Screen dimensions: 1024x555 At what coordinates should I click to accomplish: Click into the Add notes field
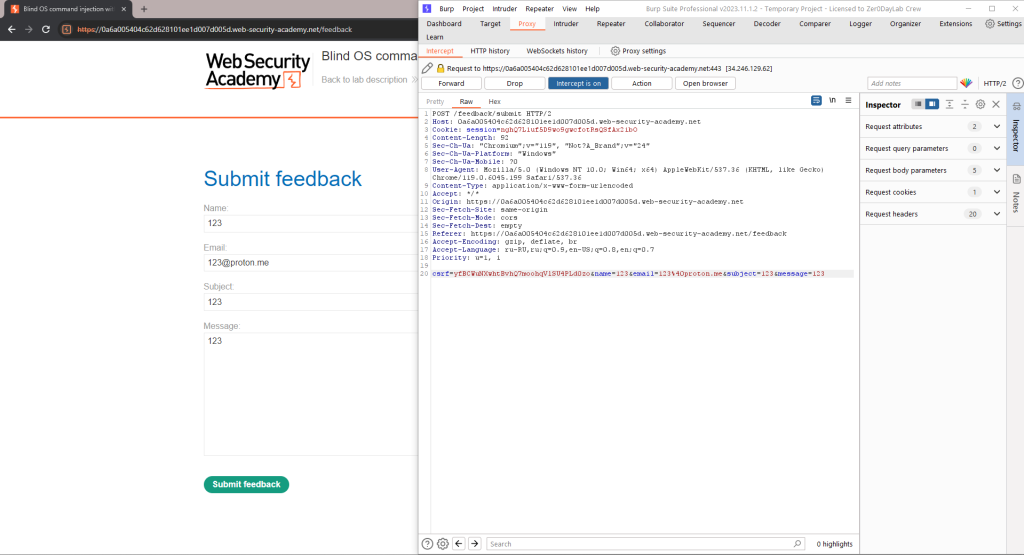[911, 84]
